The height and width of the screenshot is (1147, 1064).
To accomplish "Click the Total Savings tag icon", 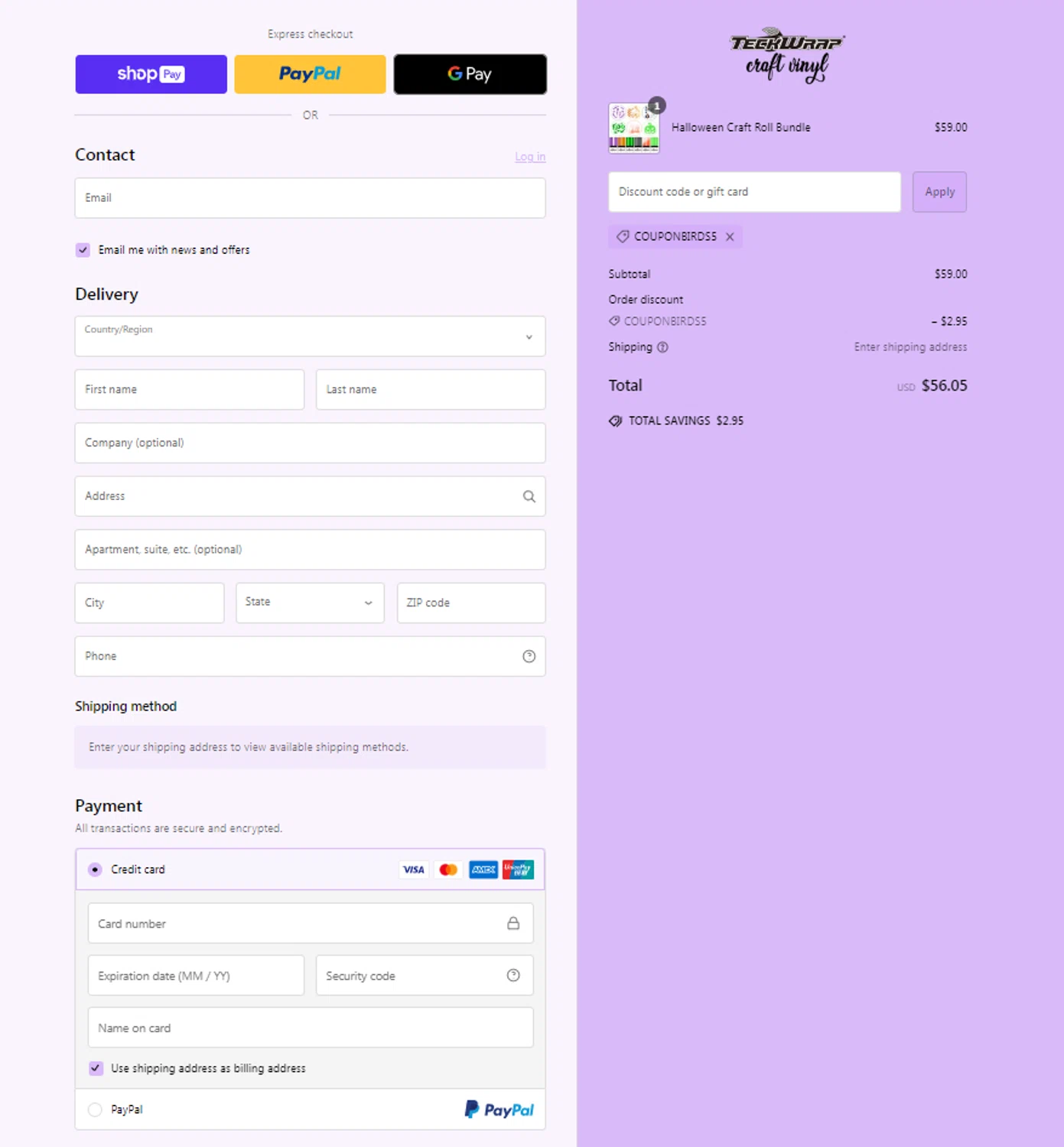I will 616,421.
